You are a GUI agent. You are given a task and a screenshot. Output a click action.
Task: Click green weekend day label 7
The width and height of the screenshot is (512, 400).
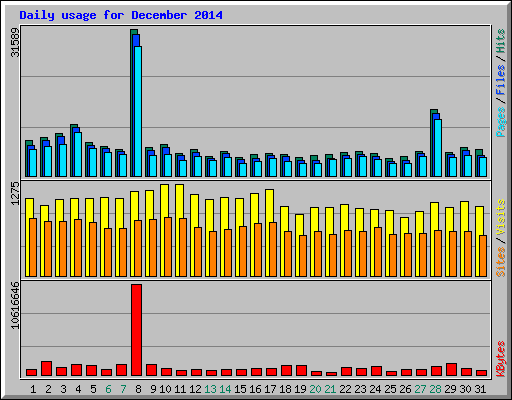(x=123, y=389)
